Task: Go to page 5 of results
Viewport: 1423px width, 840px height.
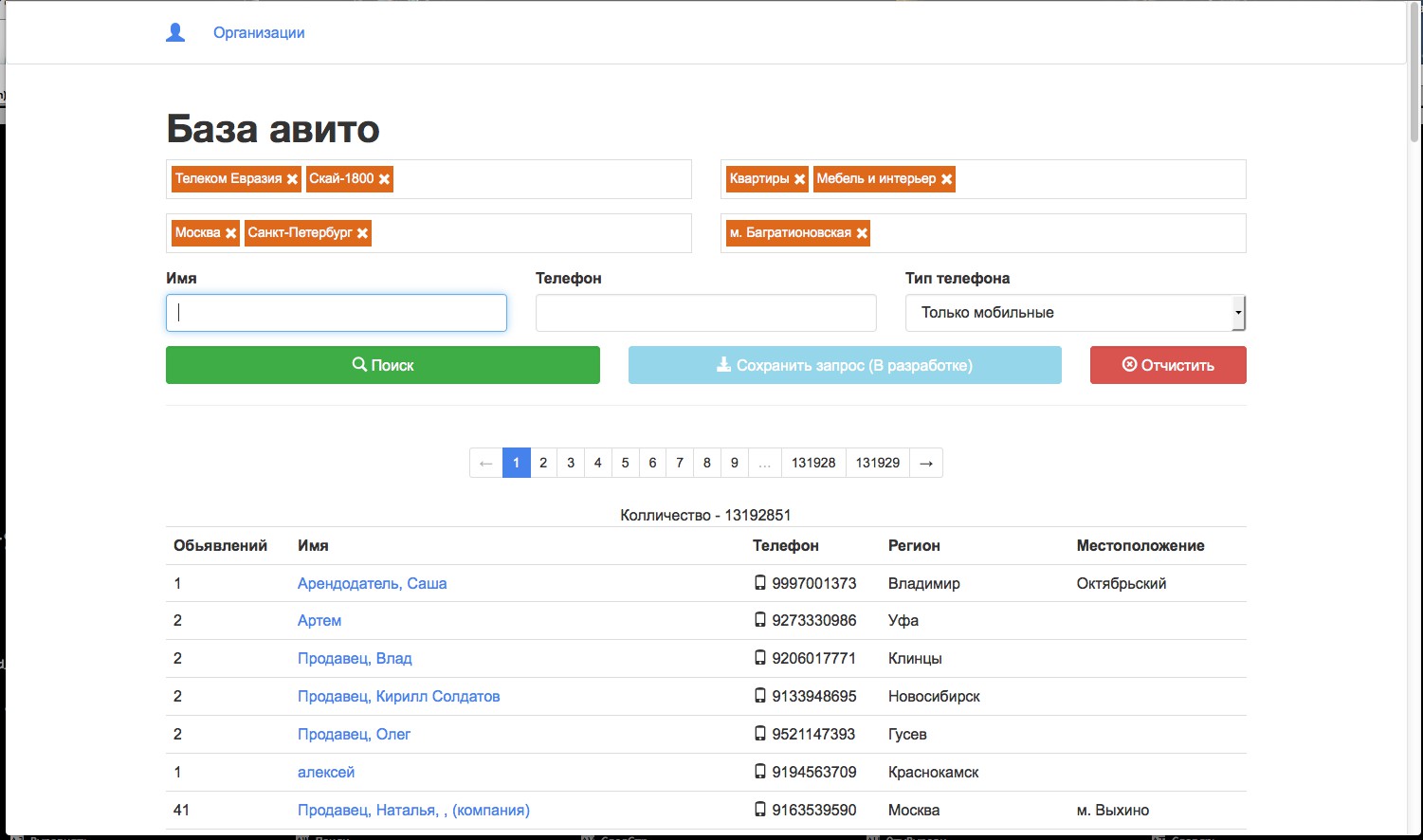Action: [625, 463]
